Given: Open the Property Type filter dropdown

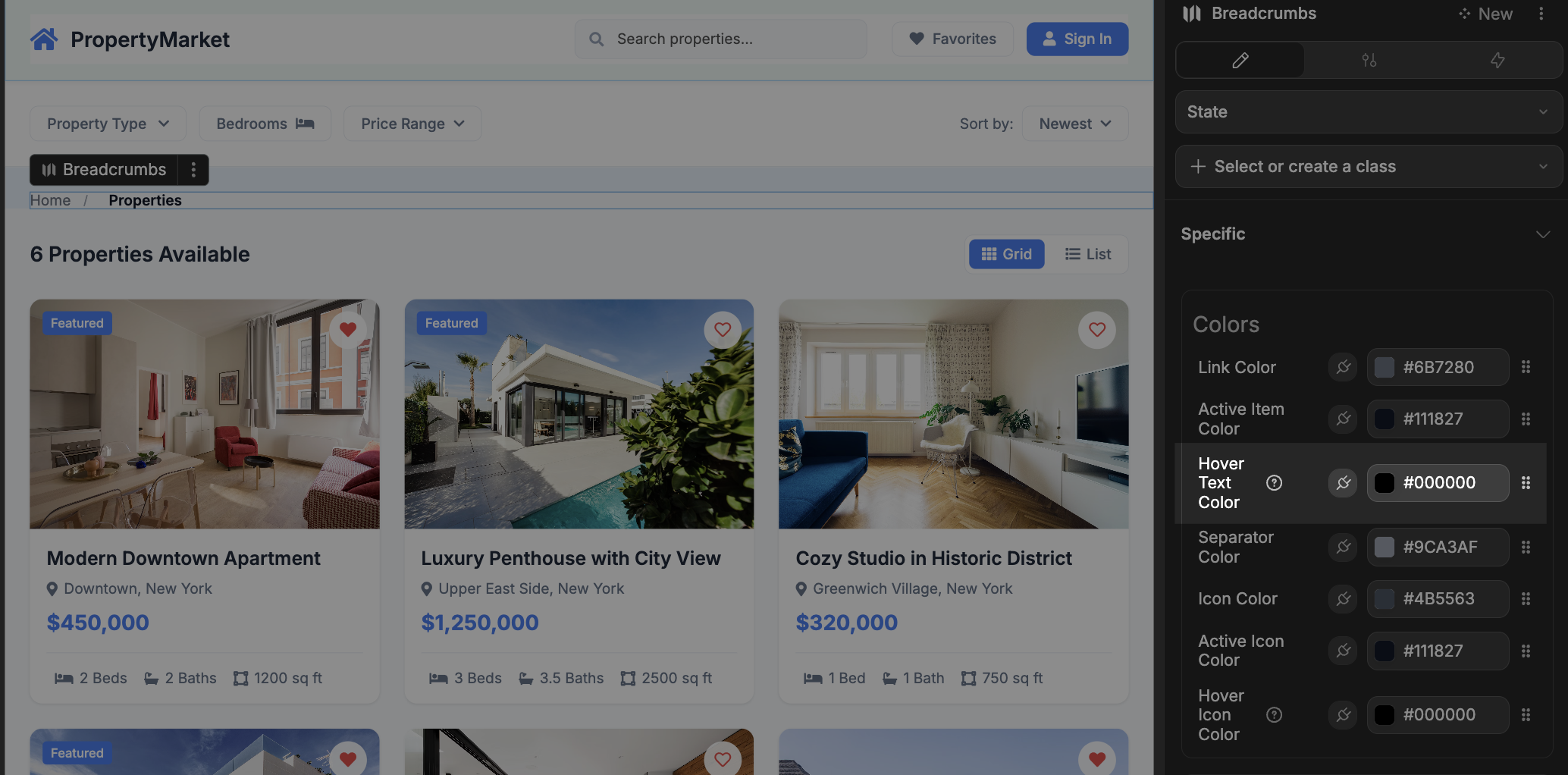Looking at the screenshot, I should (108, 124).
